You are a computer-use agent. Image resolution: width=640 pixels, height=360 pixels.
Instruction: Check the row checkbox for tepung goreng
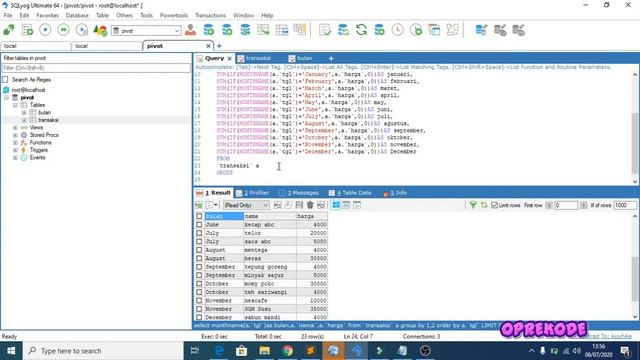pos(199,267)
